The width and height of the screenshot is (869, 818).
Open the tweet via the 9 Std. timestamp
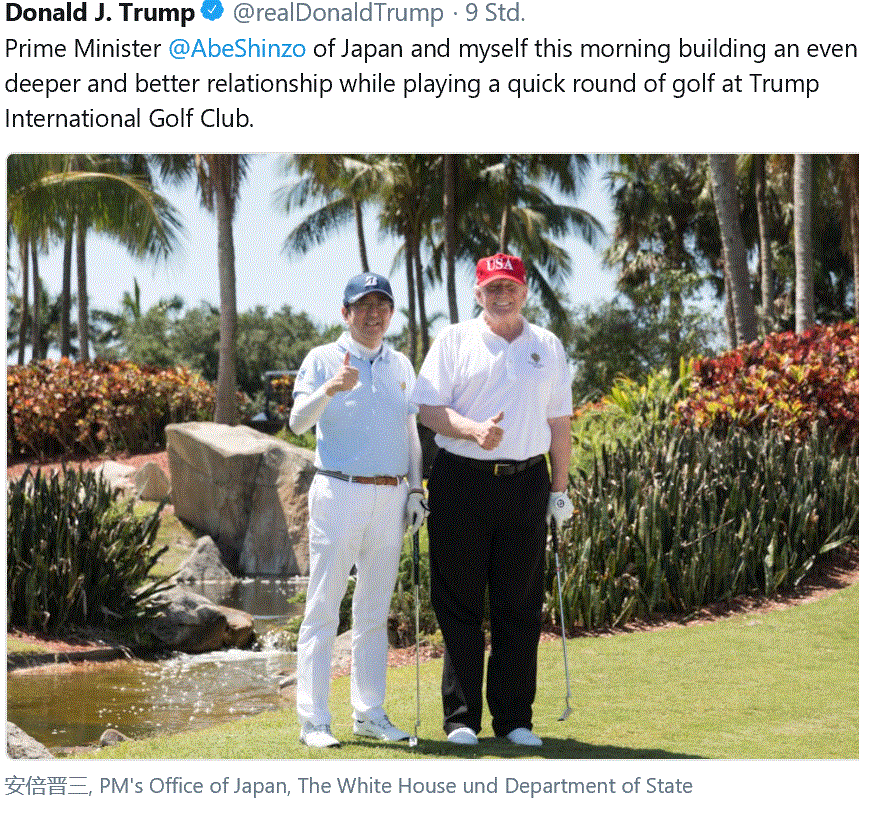[495, 13]
